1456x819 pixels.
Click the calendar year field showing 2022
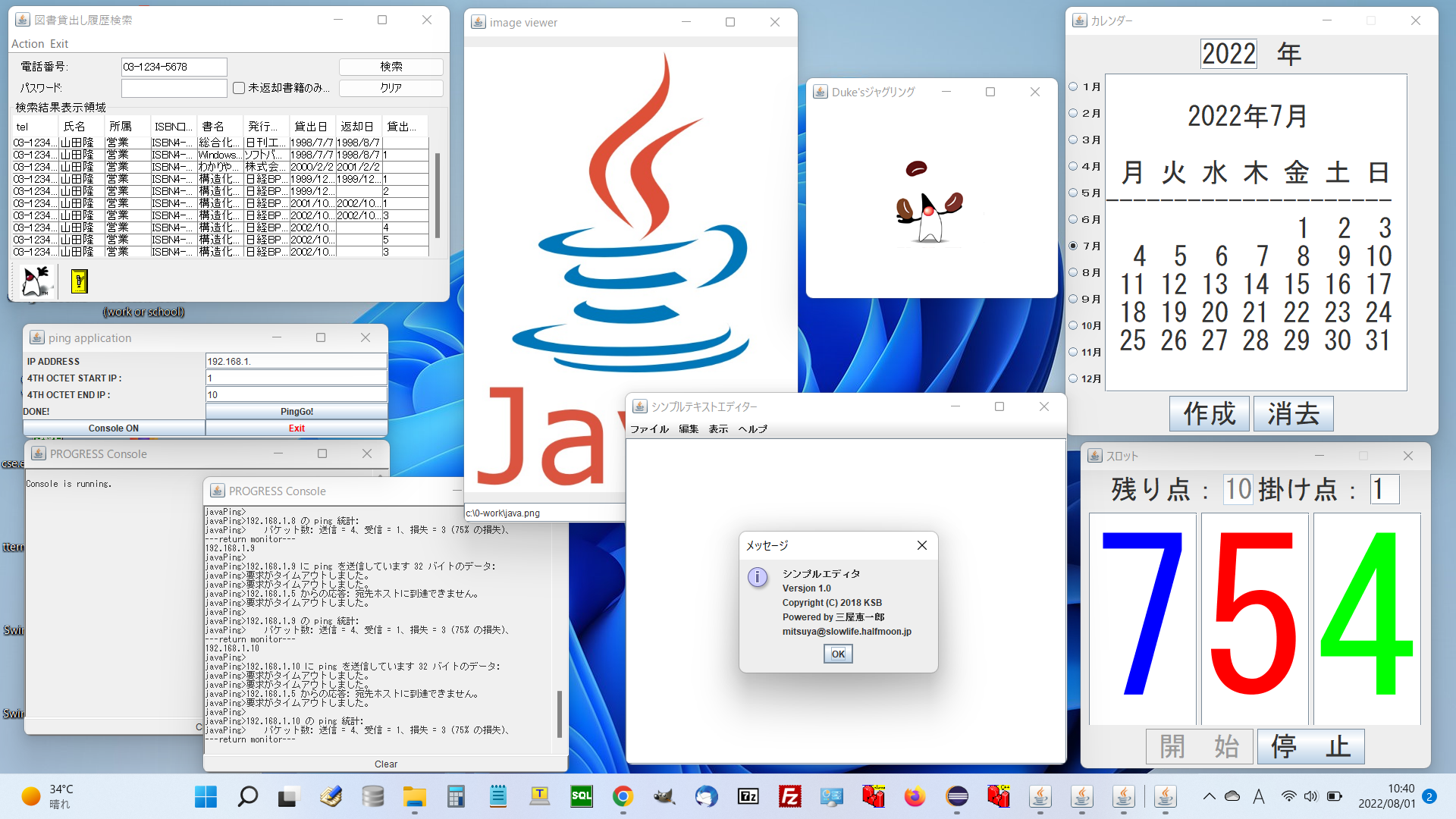click(1228, 54)
